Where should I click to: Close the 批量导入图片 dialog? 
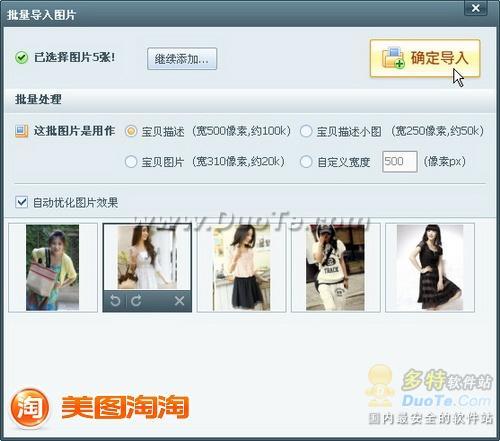(x=476, y=8)
